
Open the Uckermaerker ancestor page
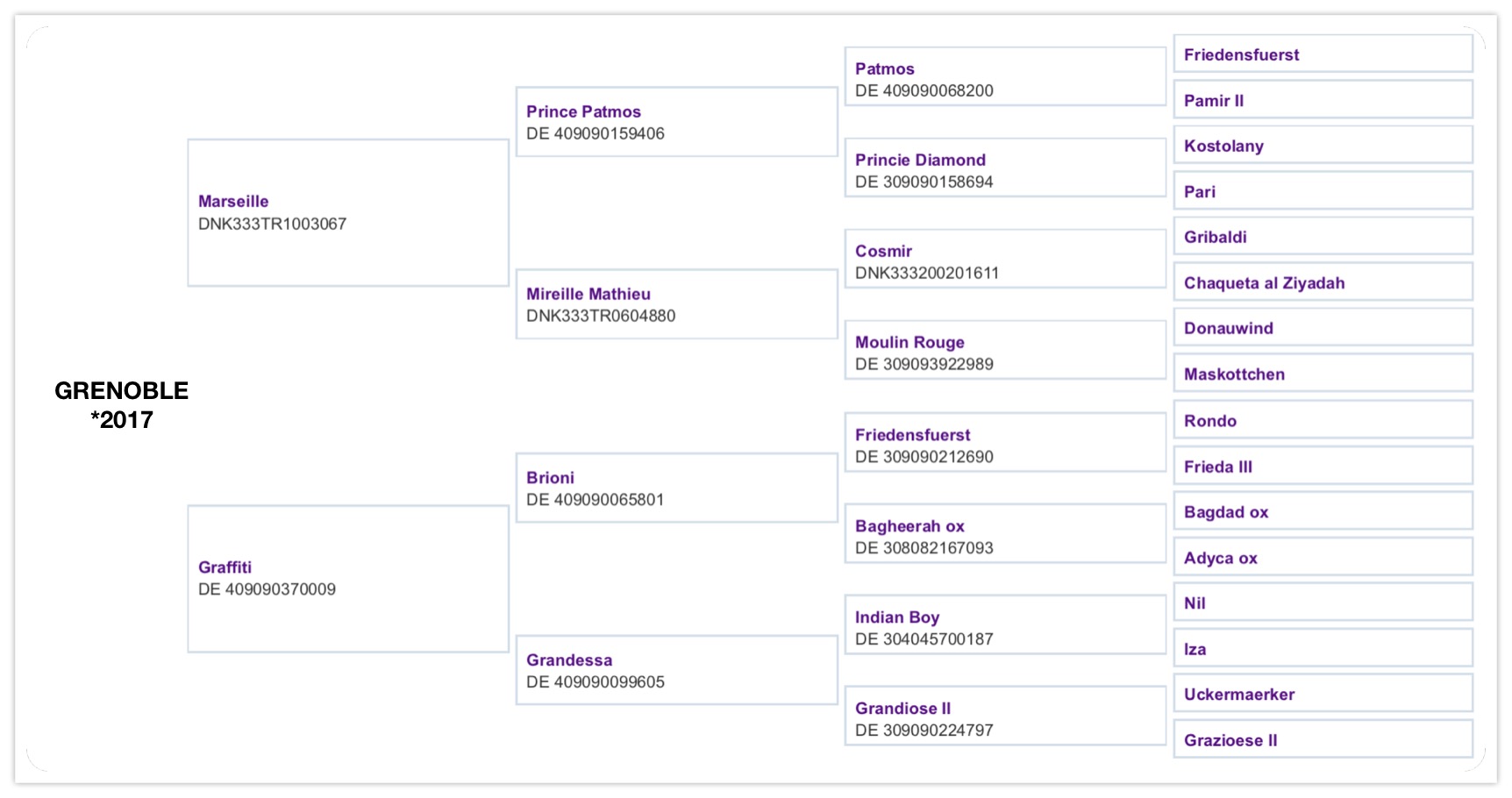[1239, 695]
